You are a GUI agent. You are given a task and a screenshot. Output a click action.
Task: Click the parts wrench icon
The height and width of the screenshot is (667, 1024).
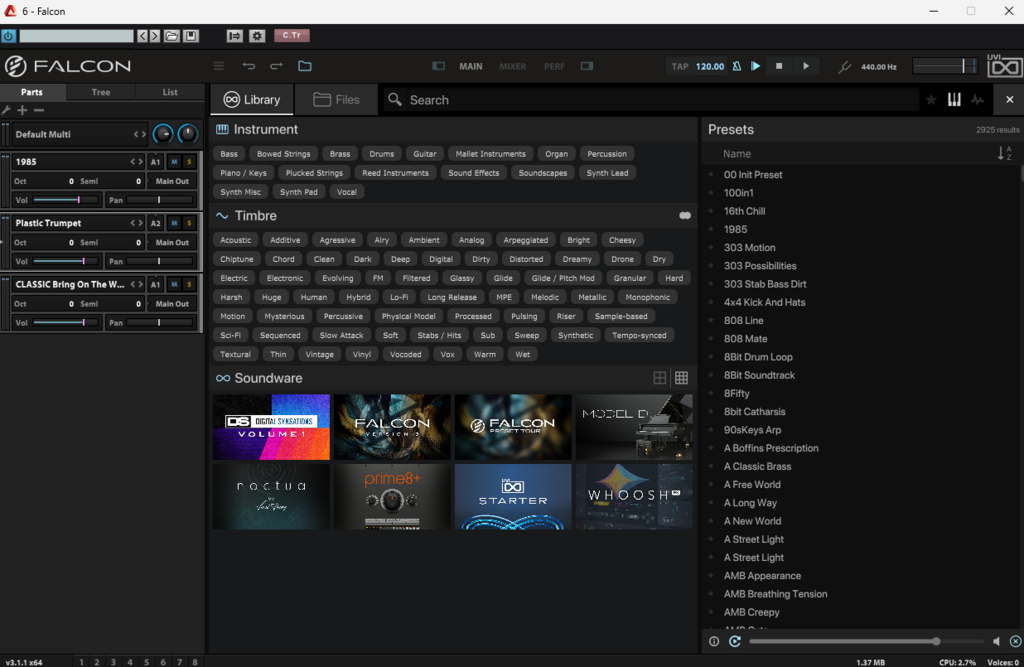point(7,110)
